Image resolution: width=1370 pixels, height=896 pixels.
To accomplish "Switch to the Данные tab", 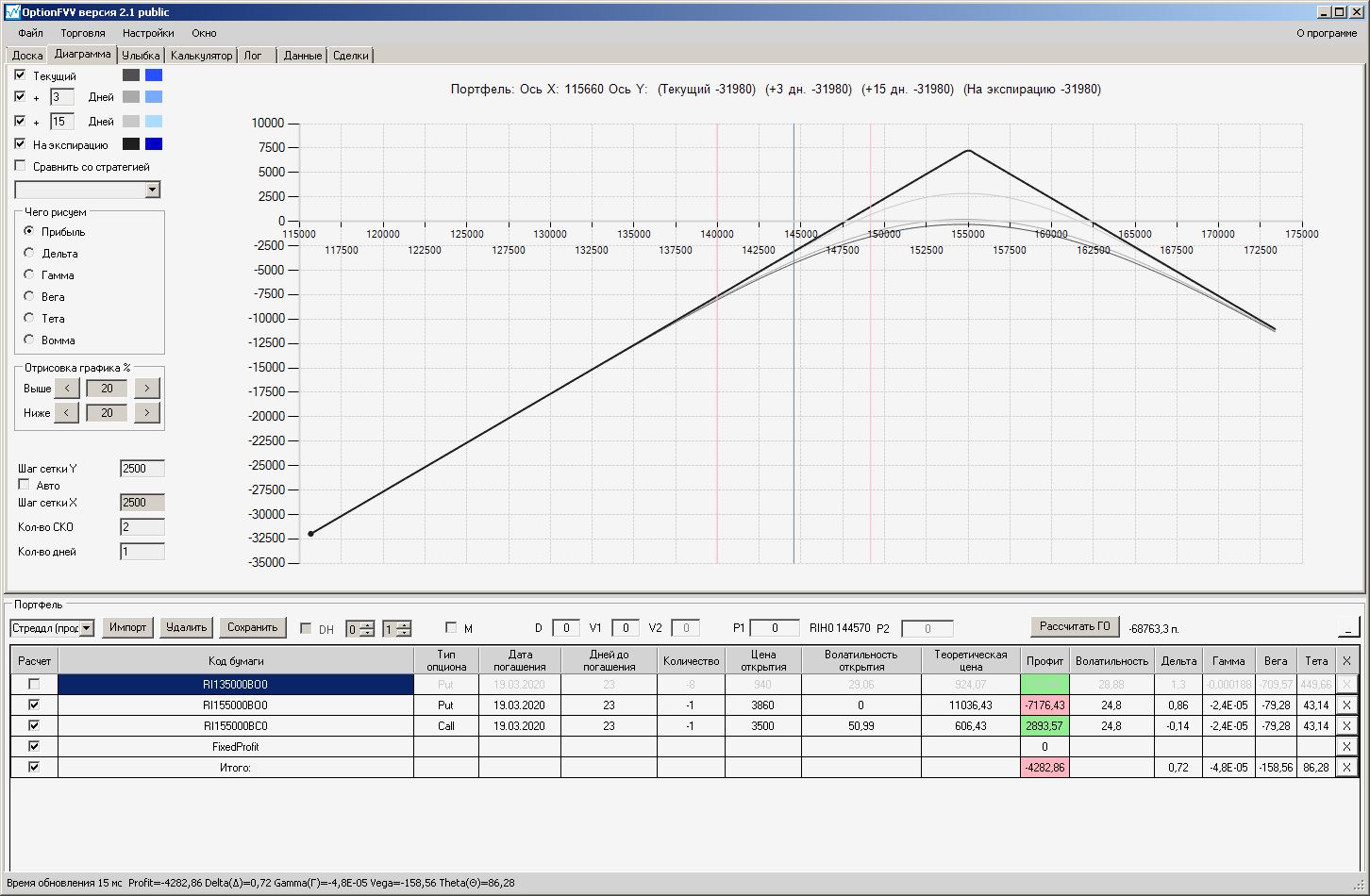I will [x=303, y=56].
